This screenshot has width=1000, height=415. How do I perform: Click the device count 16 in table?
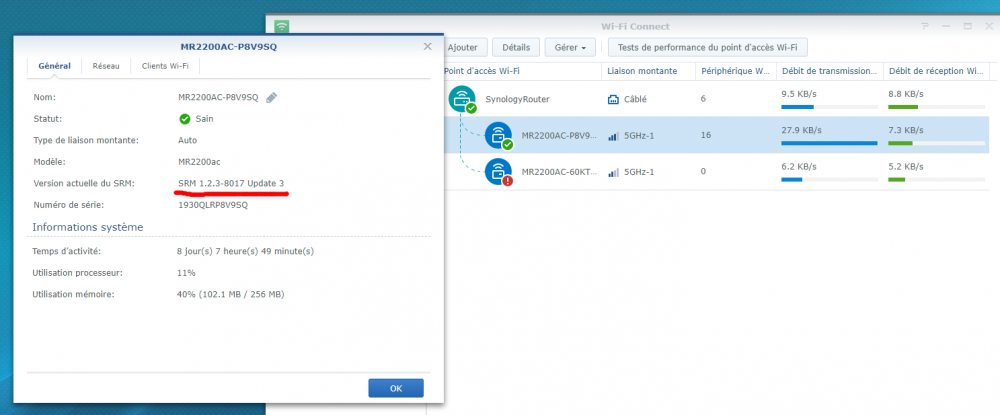point(705,136)
